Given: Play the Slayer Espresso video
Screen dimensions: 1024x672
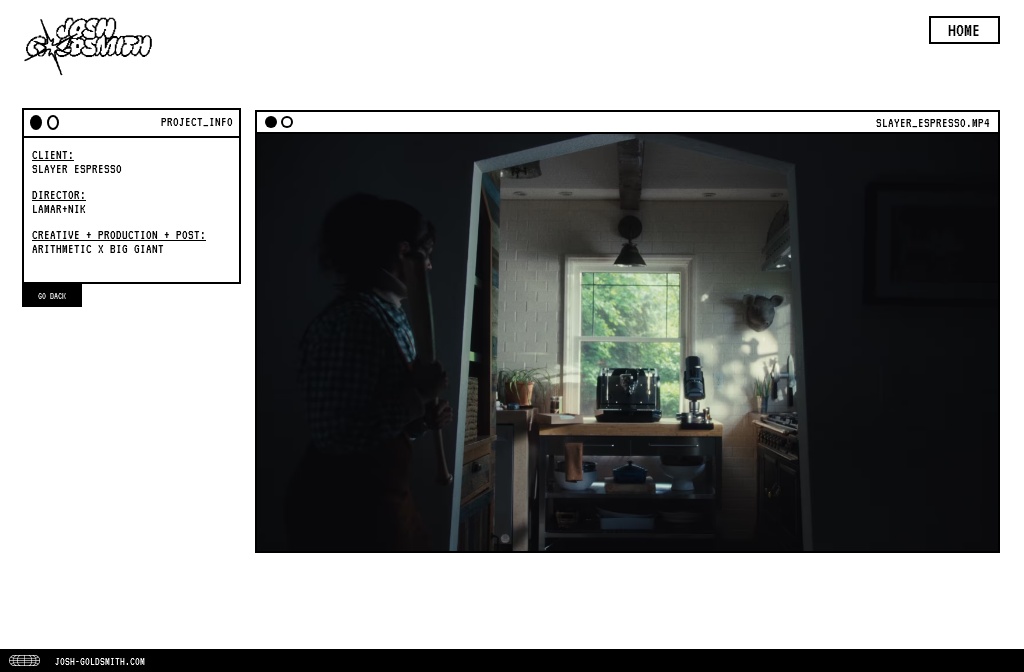Looking at the screenshot, I should (x=627, y=342).
